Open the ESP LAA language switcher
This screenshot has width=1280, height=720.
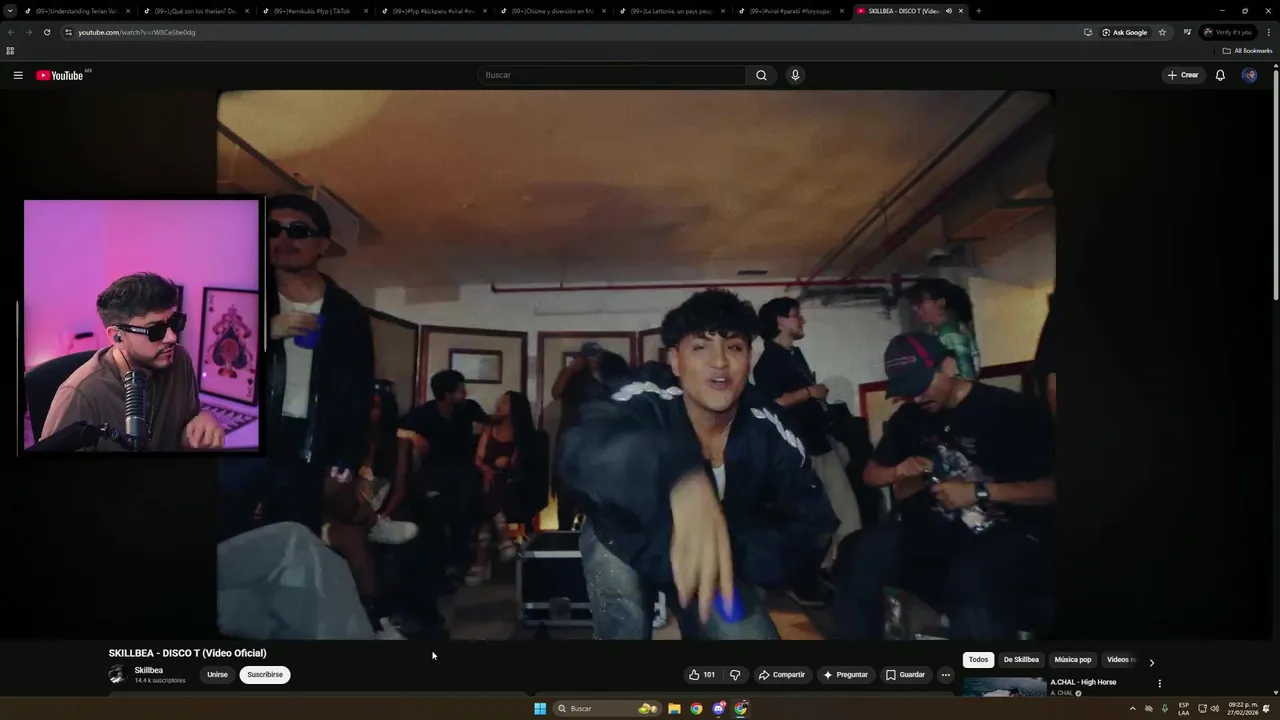click(x=1184, y=708)
